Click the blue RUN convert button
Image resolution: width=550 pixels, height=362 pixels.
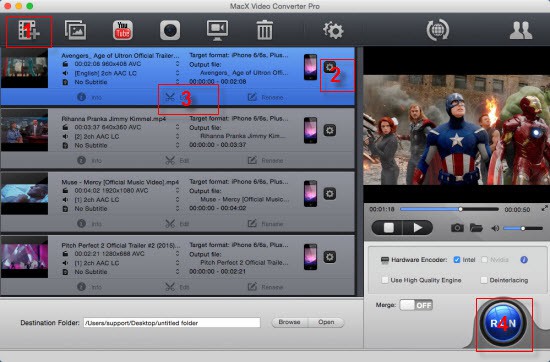(503, 323)
